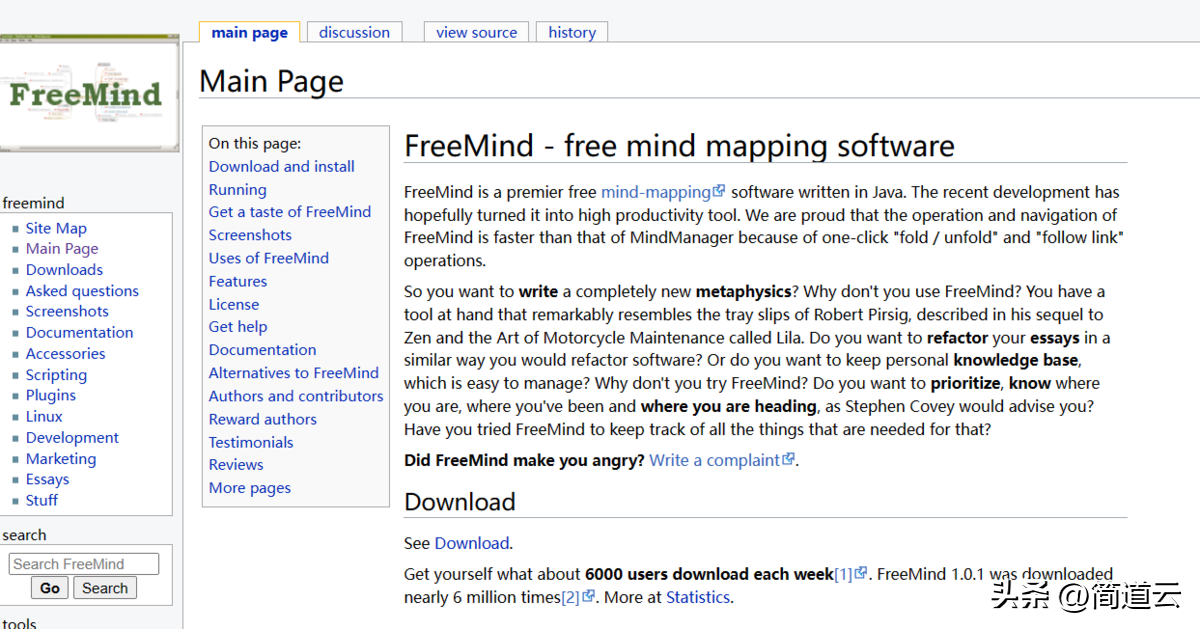This screenshot has height=629, width=1200.
Task: Open Asked questions sidebar link
Action: tap(82, 291)
